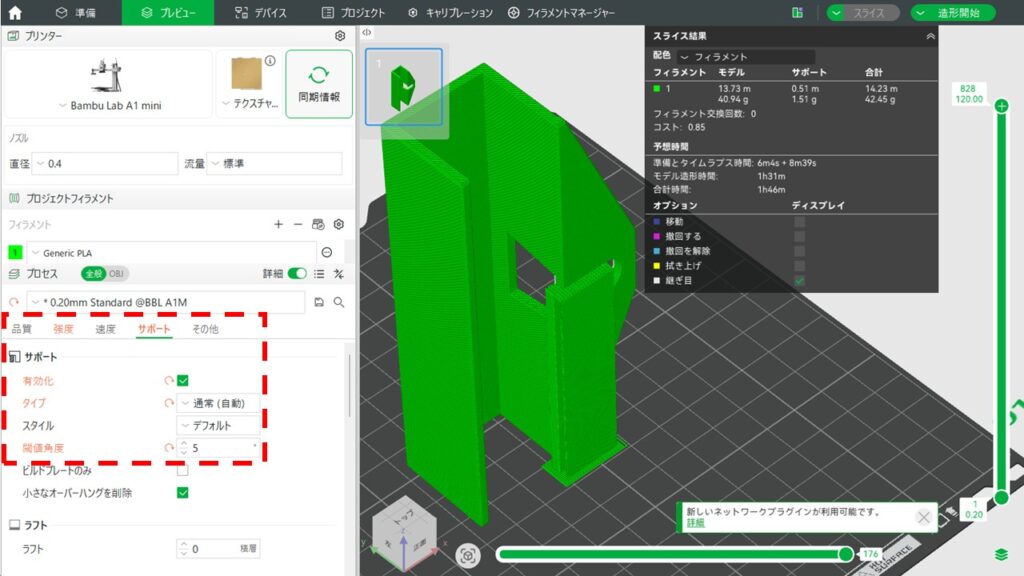1024x576 pixels.
Task: Select the その他 settings tab
Action: (205, 328)
